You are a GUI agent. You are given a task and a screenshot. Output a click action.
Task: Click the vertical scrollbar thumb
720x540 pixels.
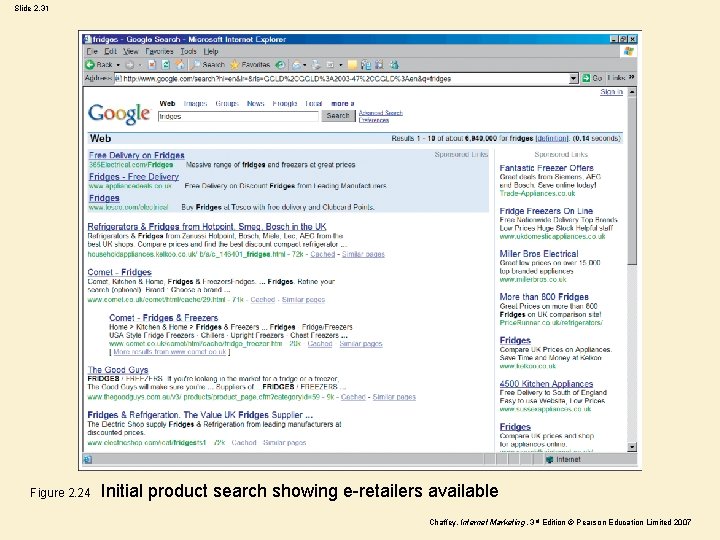tap(632, 180)
